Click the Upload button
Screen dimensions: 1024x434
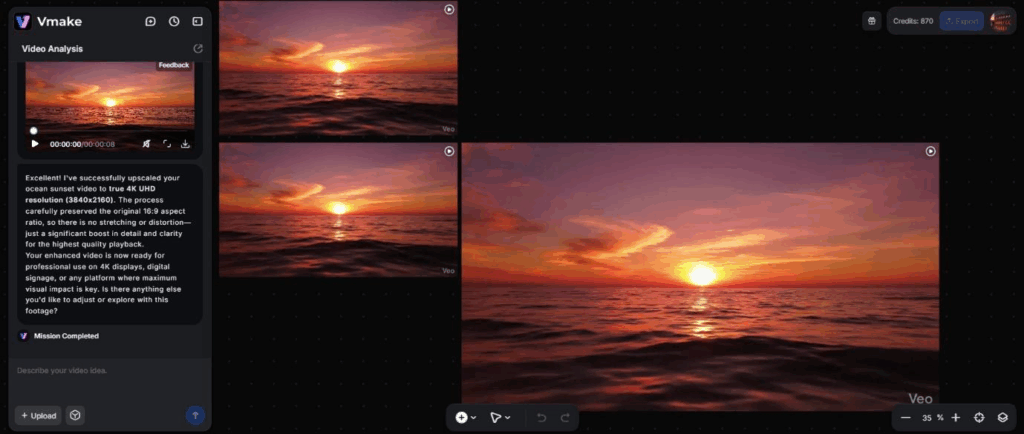(39, 415)
